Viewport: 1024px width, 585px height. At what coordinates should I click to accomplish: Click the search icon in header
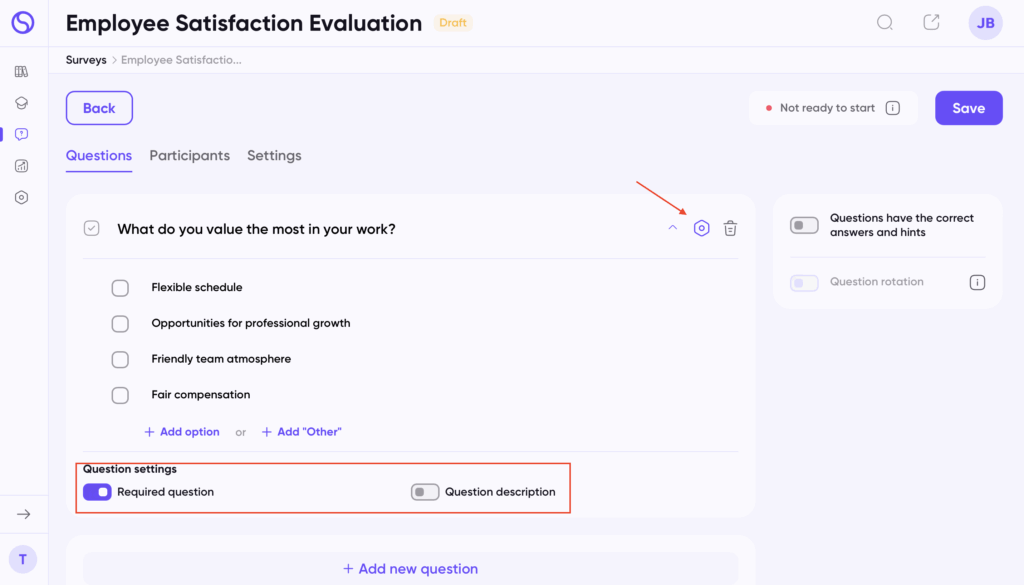[x=885, y=23]
